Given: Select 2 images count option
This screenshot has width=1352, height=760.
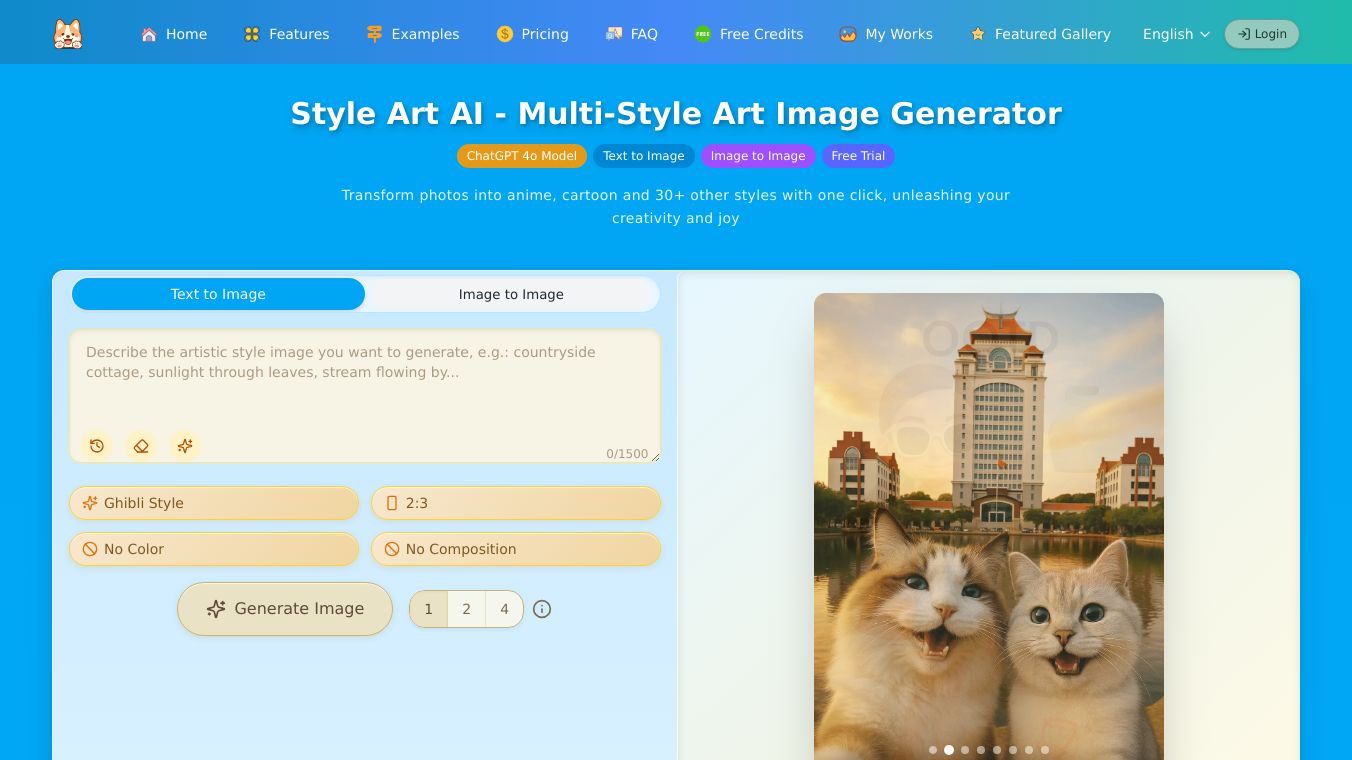Looking at the screenshot, I should [466, 609].
